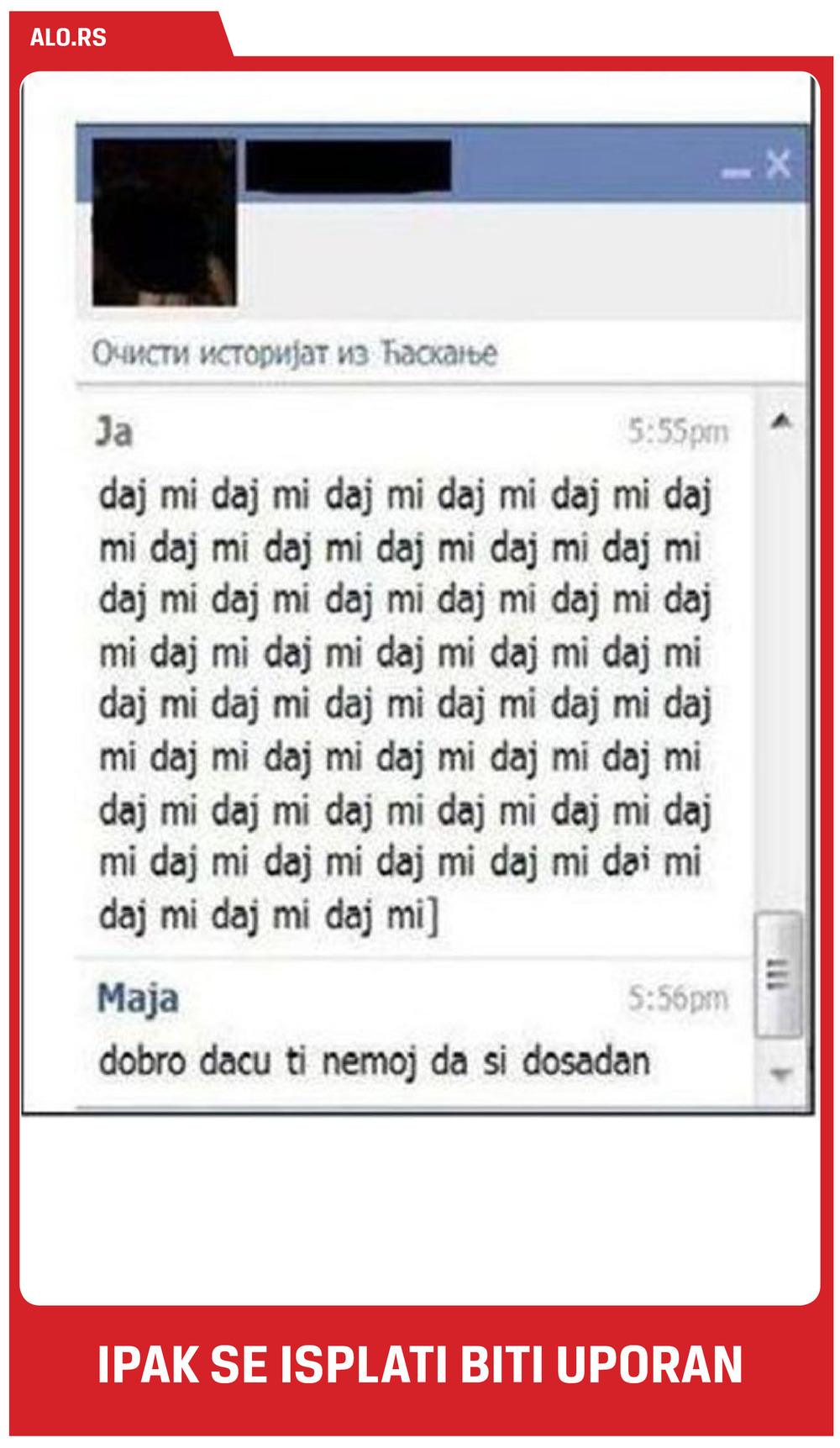840x1448 pixels.
Task: Select the repeated "daj mi" message text
Action: pyautogui.click(x=406, y=705)
